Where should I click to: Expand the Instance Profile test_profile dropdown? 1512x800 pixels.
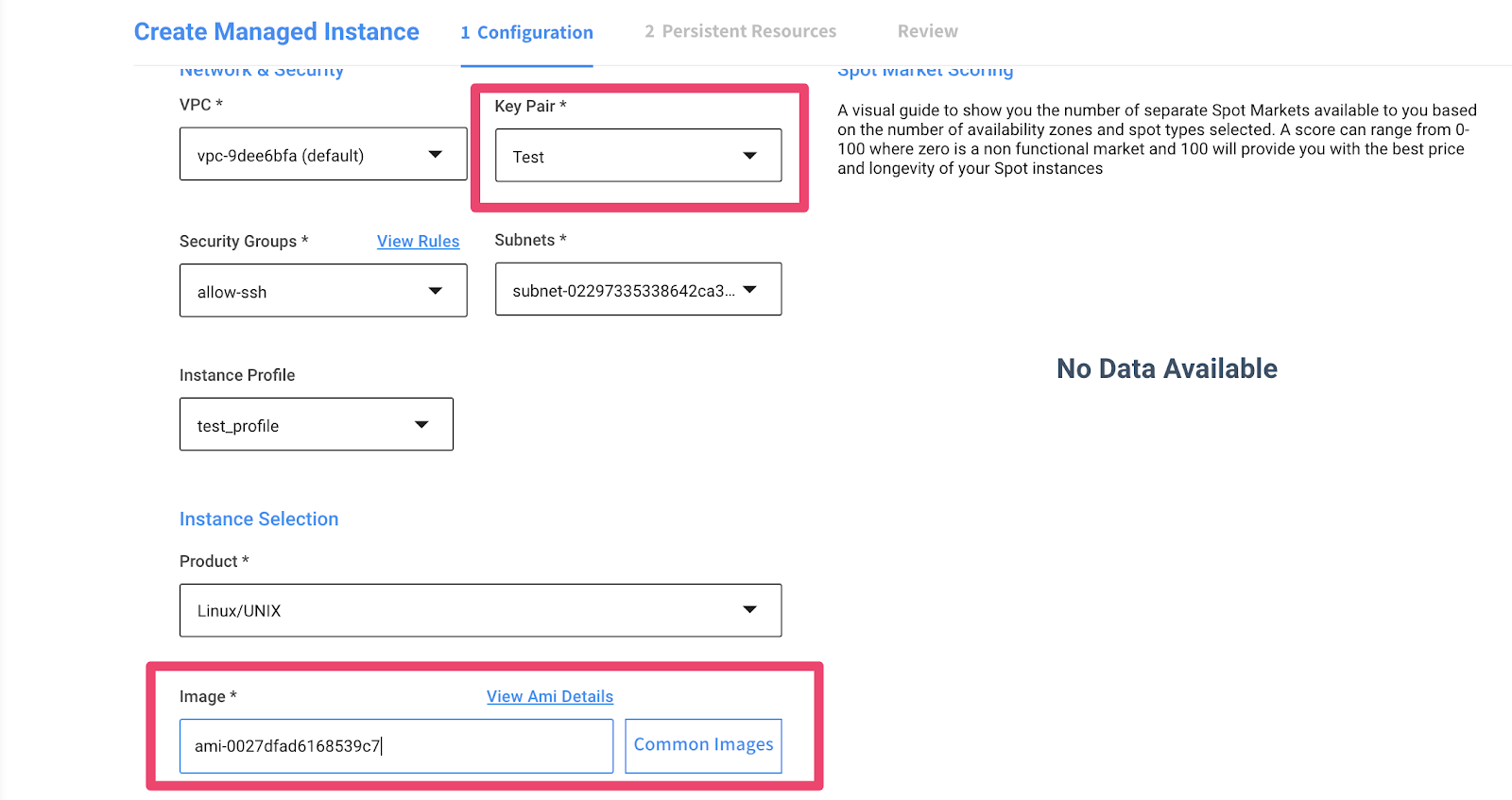tap(317, 424)
